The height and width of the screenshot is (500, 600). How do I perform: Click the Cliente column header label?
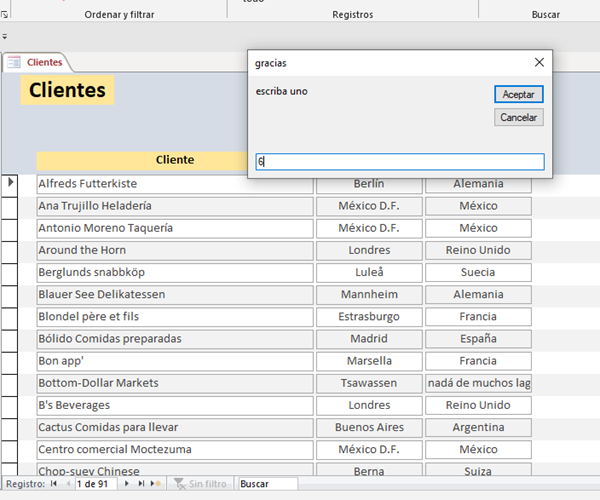click(175, 160)
